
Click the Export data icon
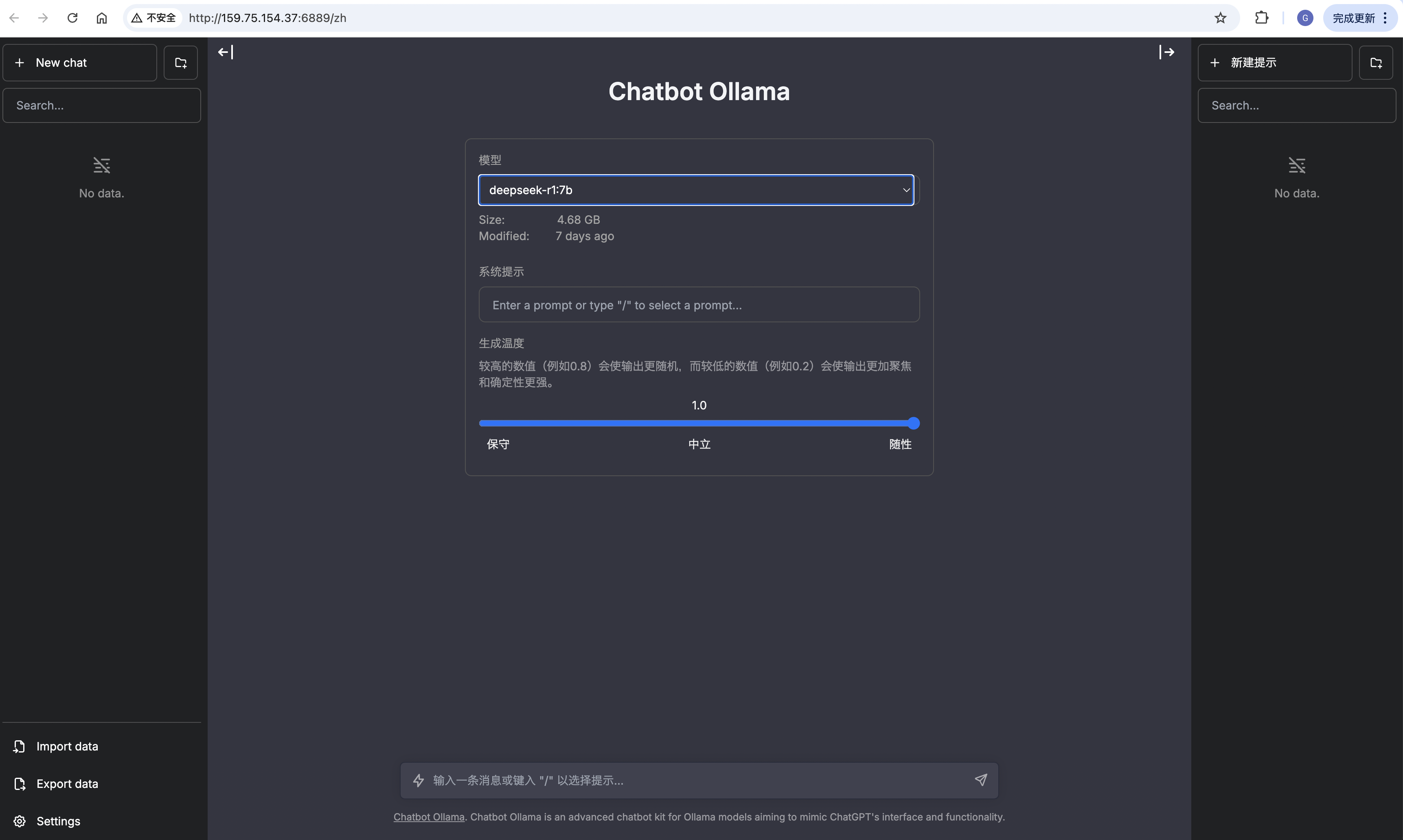19,783
